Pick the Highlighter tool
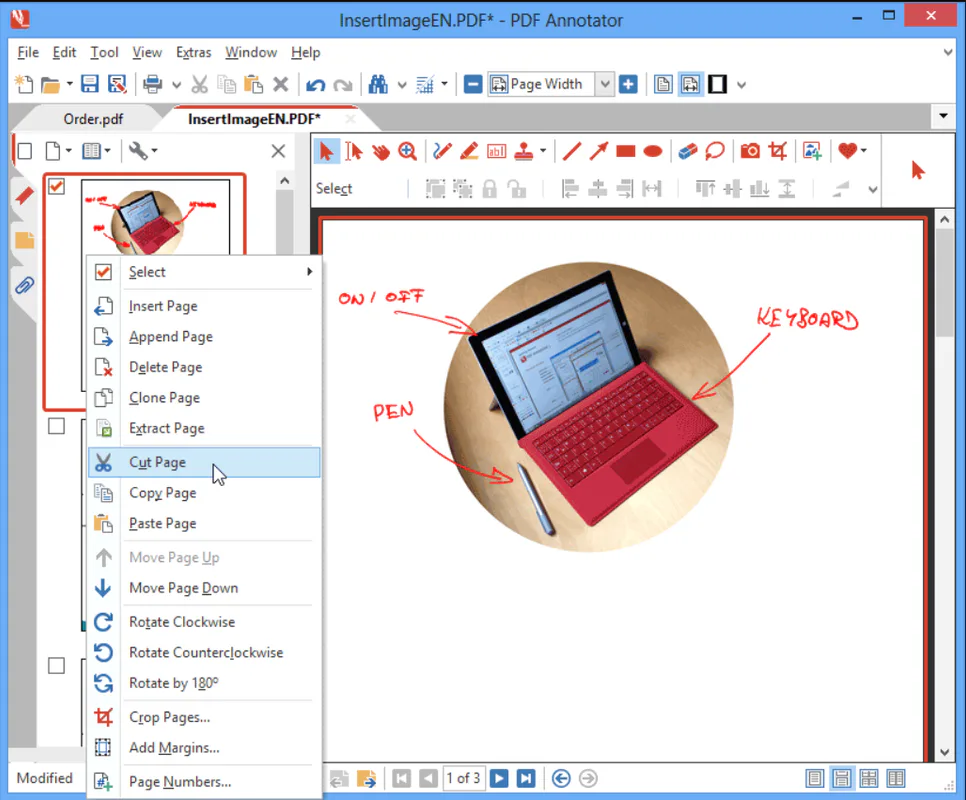This screenshot has height=800, width=966. pos(469,150)
